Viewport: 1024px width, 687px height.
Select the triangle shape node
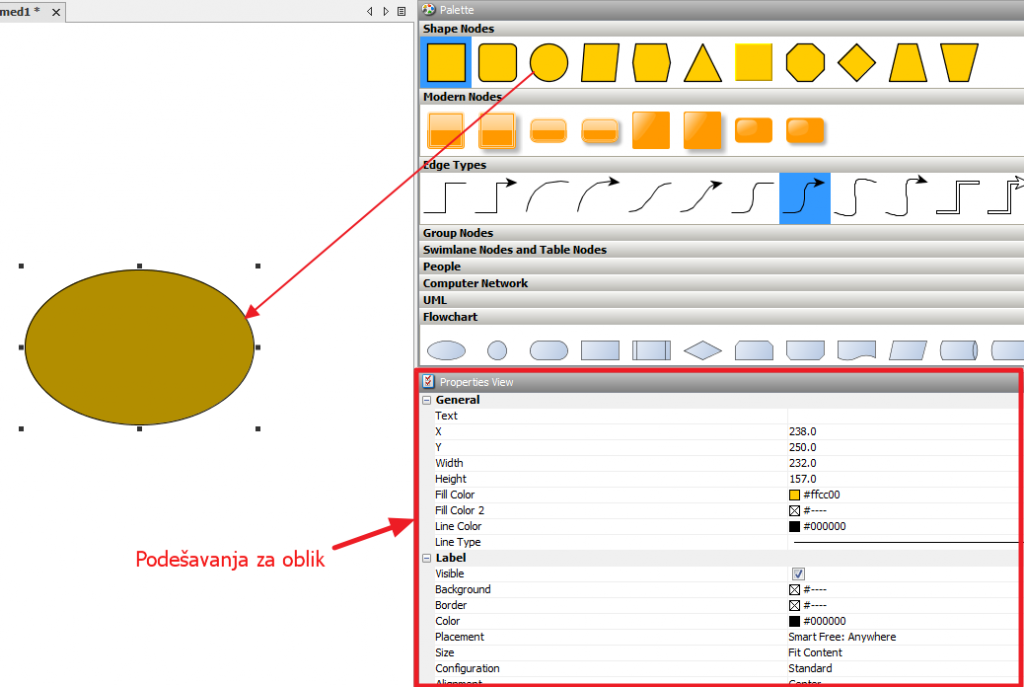point(703,63)
